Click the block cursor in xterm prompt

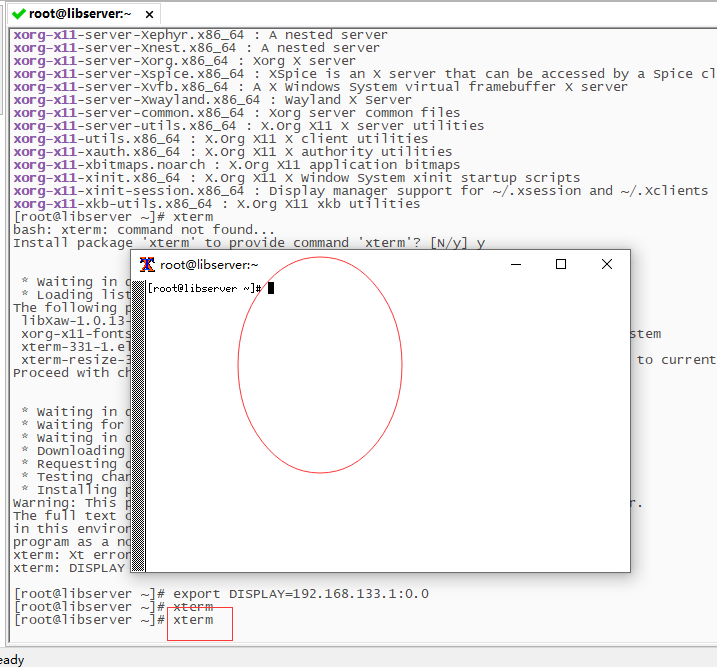271,288
